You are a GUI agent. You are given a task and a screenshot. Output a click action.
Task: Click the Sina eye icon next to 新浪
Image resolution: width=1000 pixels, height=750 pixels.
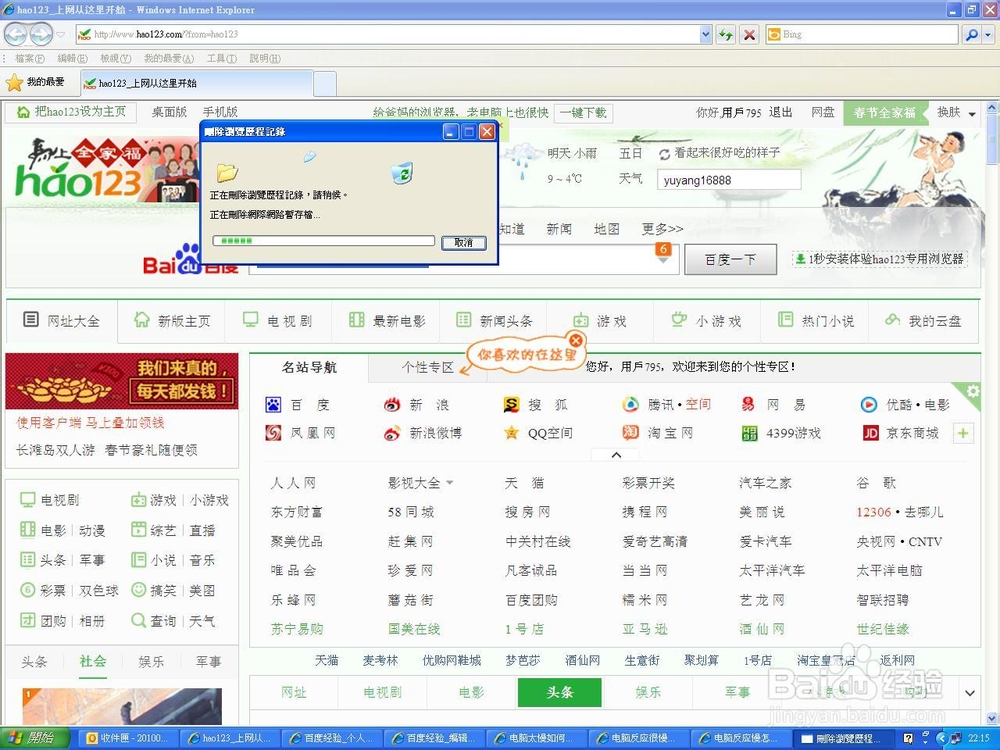392,404
